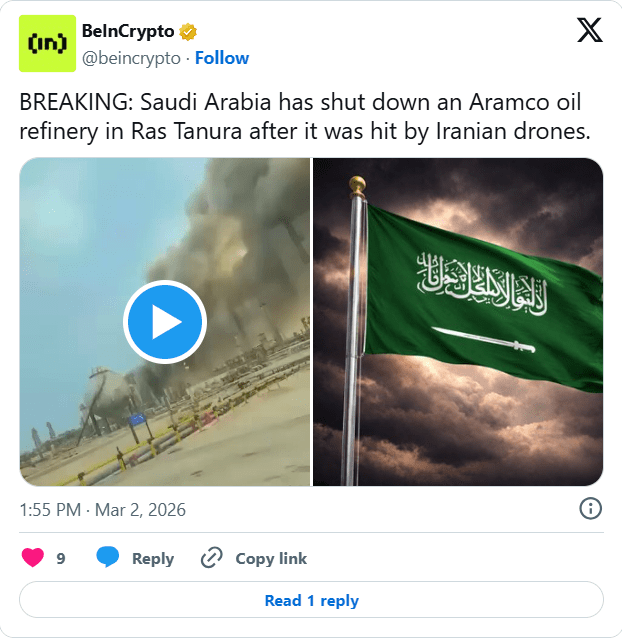
Task: Click the Reply text label
Action: point(153,558)
